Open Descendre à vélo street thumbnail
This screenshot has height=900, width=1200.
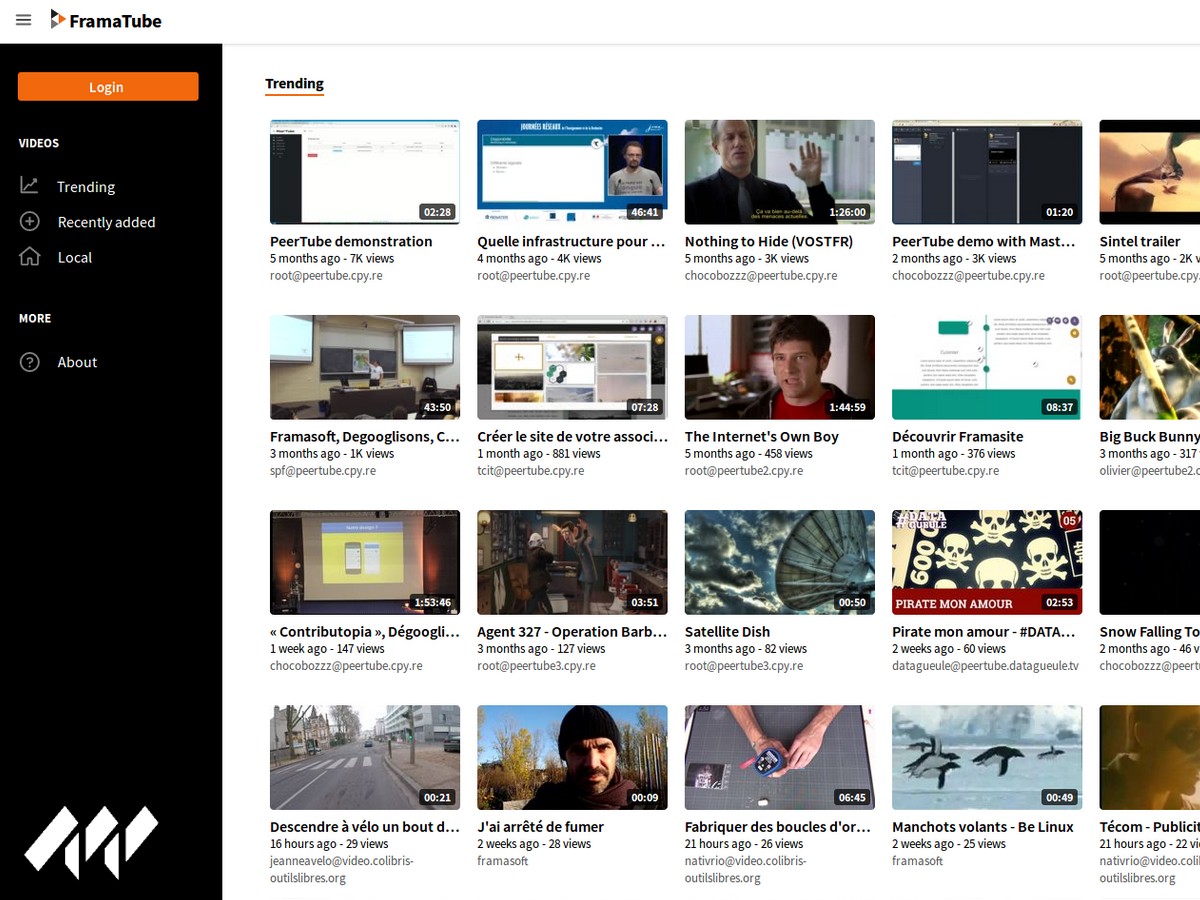click(x=365, y=757)
